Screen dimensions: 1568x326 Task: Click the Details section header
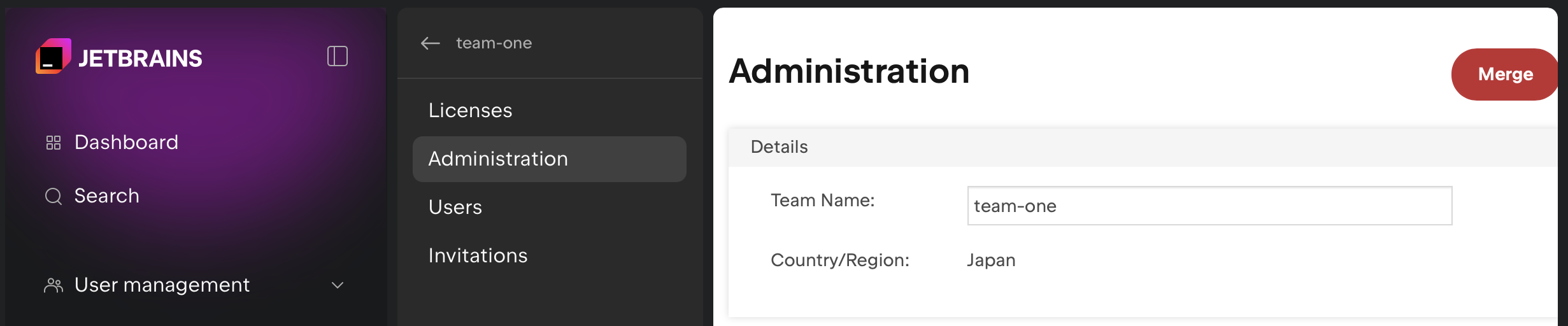[779, 147]
